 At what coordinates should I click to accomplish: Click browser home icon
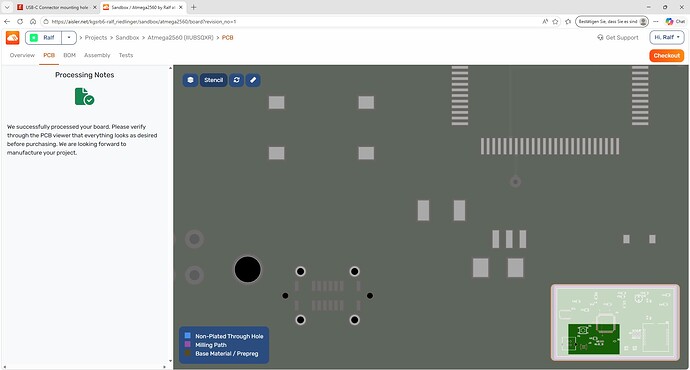pyautogui.click(x=33, y=21)
